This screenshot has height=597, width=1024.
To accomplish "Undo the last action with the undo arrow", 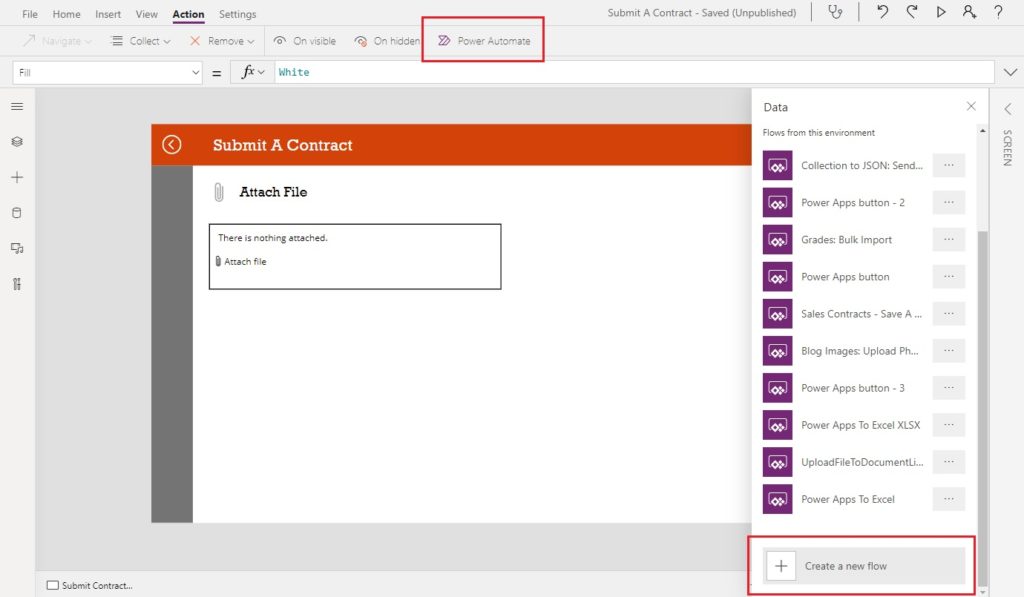I will (x=882, y=12).
